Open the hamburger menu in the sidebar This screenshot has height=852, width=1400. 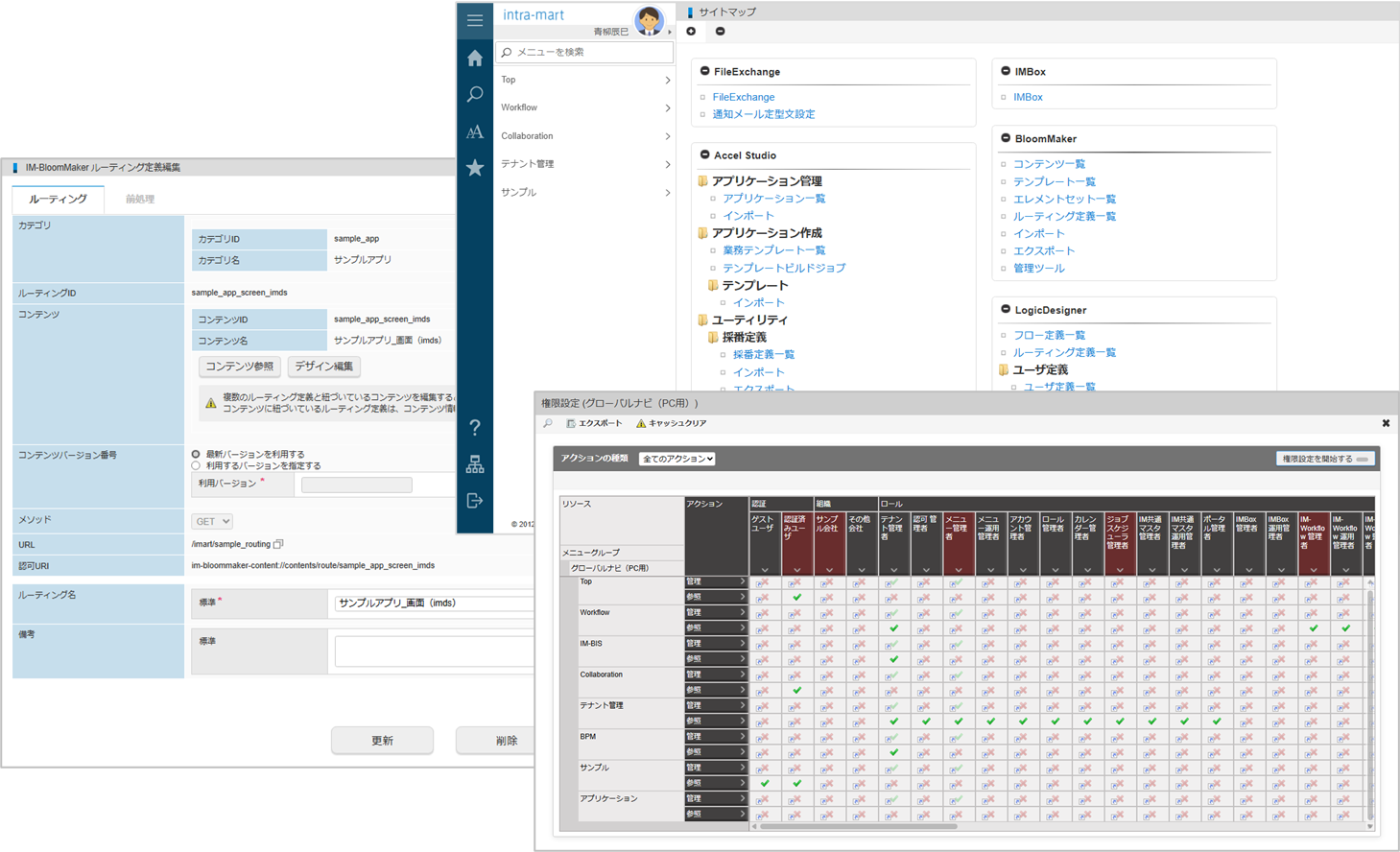click(x=475, y=19)
